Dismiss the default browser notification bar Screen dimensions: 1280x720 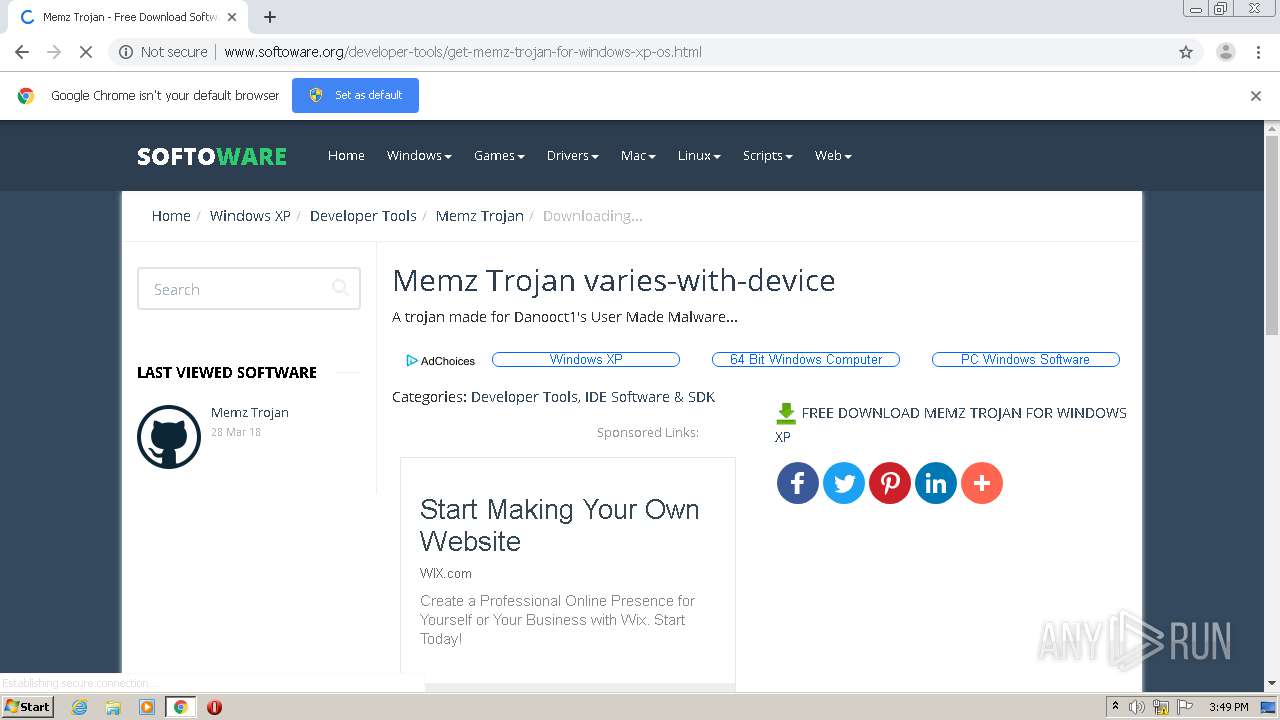pyautogui.click(x=1256, y=96)
